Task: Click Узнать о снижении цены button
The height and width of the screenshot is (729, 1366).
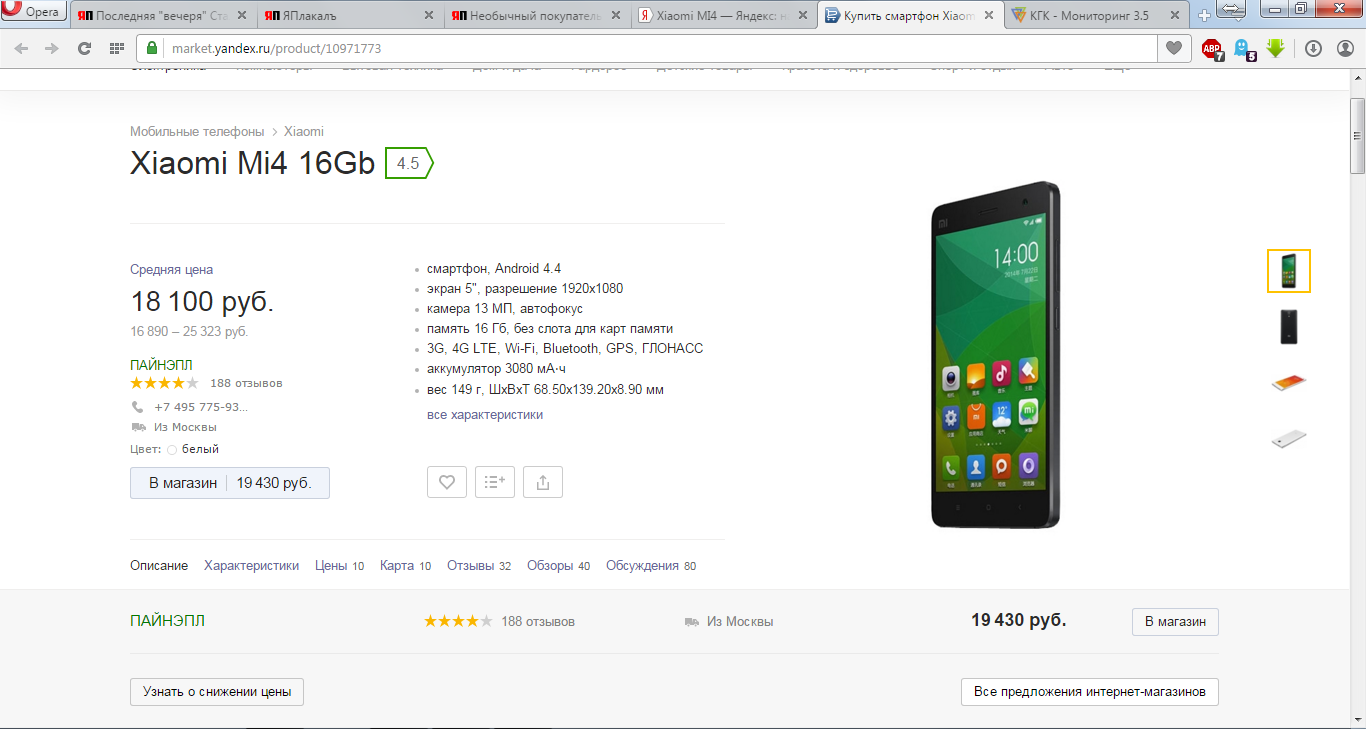Action: (x=217, y=692)
